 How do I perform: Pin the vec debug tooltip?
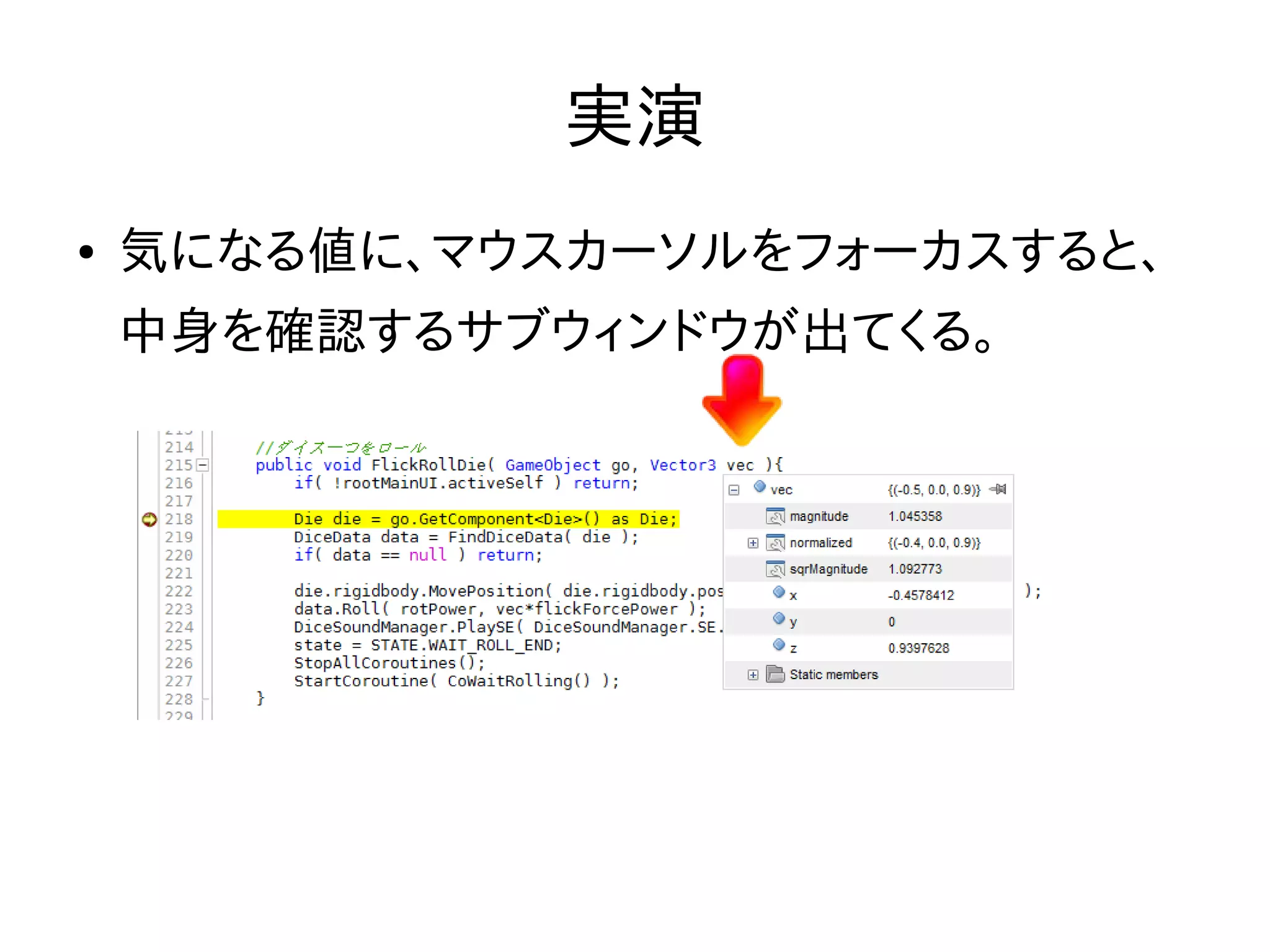pos(998,489)
